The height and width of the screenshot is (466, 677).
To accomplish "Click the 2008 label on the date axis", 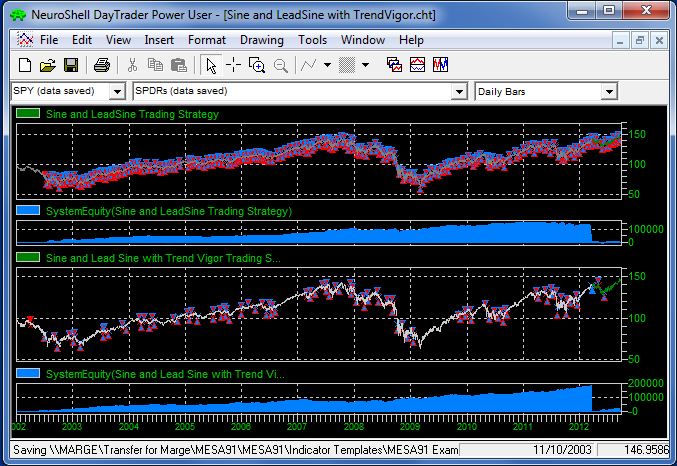I will coord(354,427).
